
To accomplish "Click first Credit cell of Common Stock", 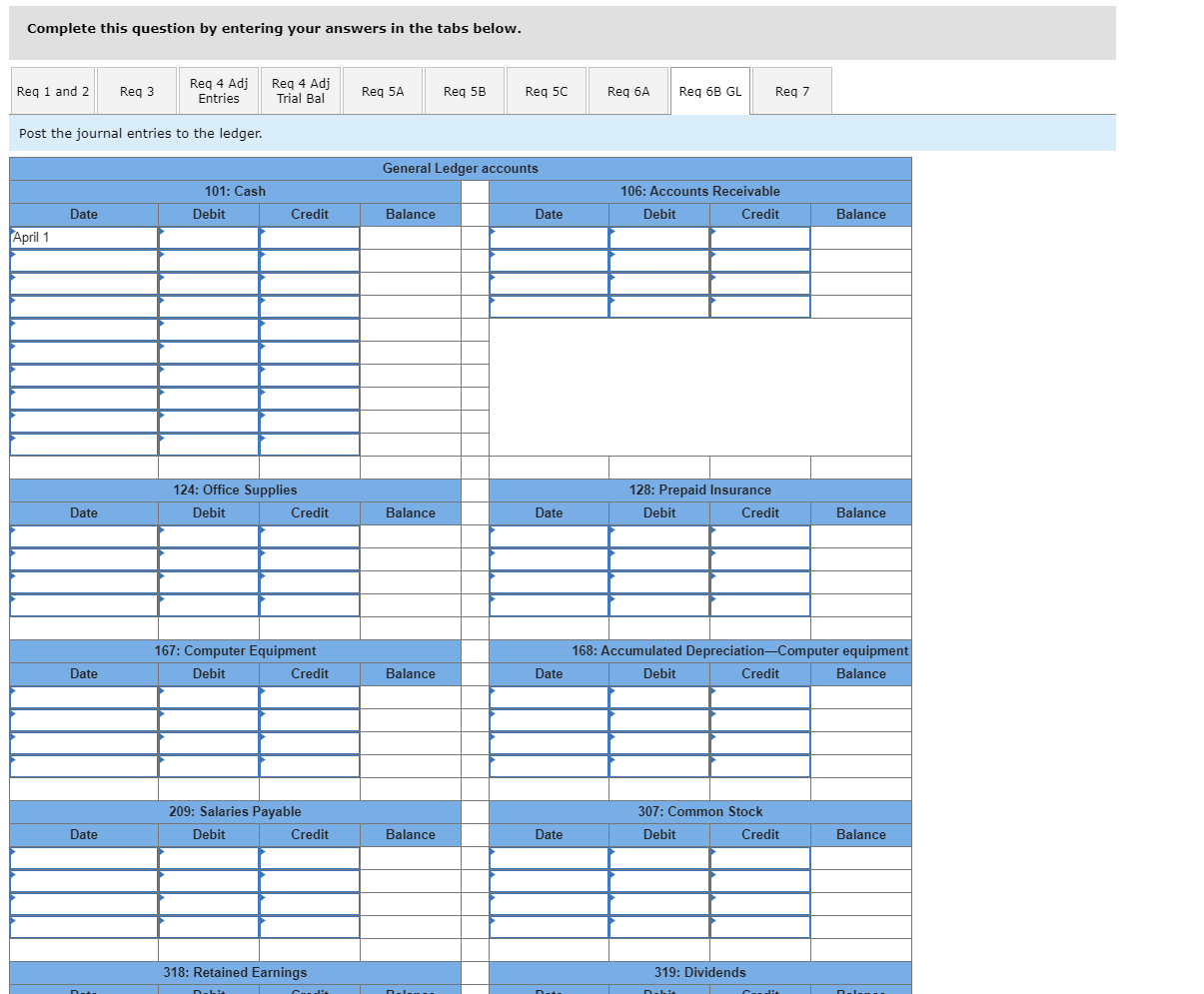I will click(760, 858).
